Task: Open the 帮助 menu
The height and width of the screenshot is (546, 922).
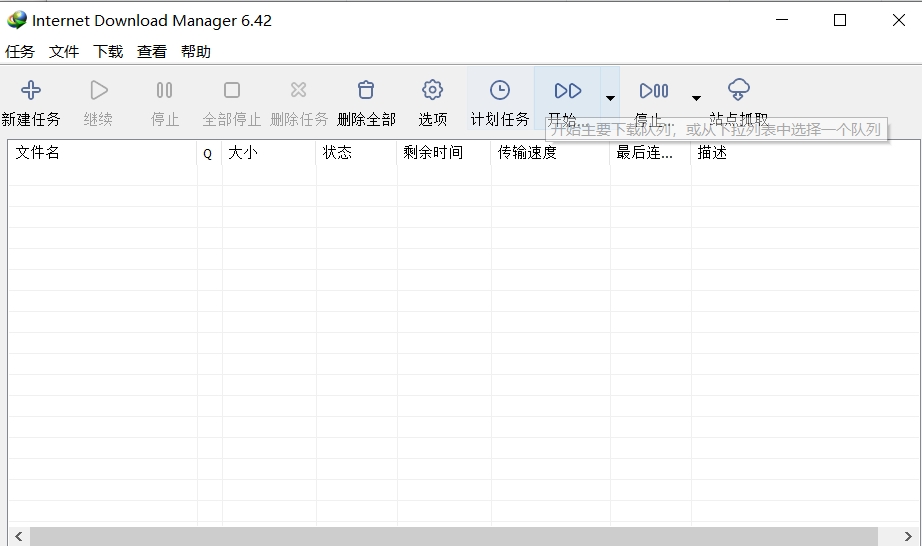Action: [196, 52]
